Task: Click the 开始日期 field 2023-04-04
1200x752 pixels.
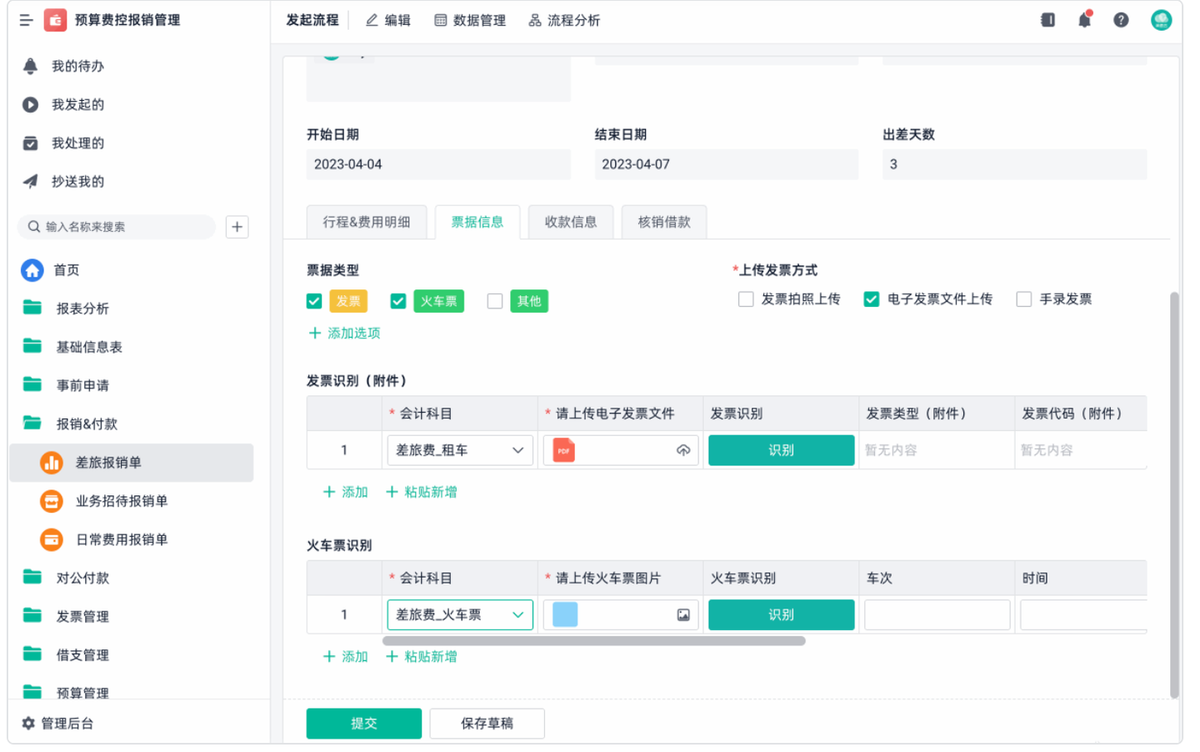Action: tap(438, 164)
